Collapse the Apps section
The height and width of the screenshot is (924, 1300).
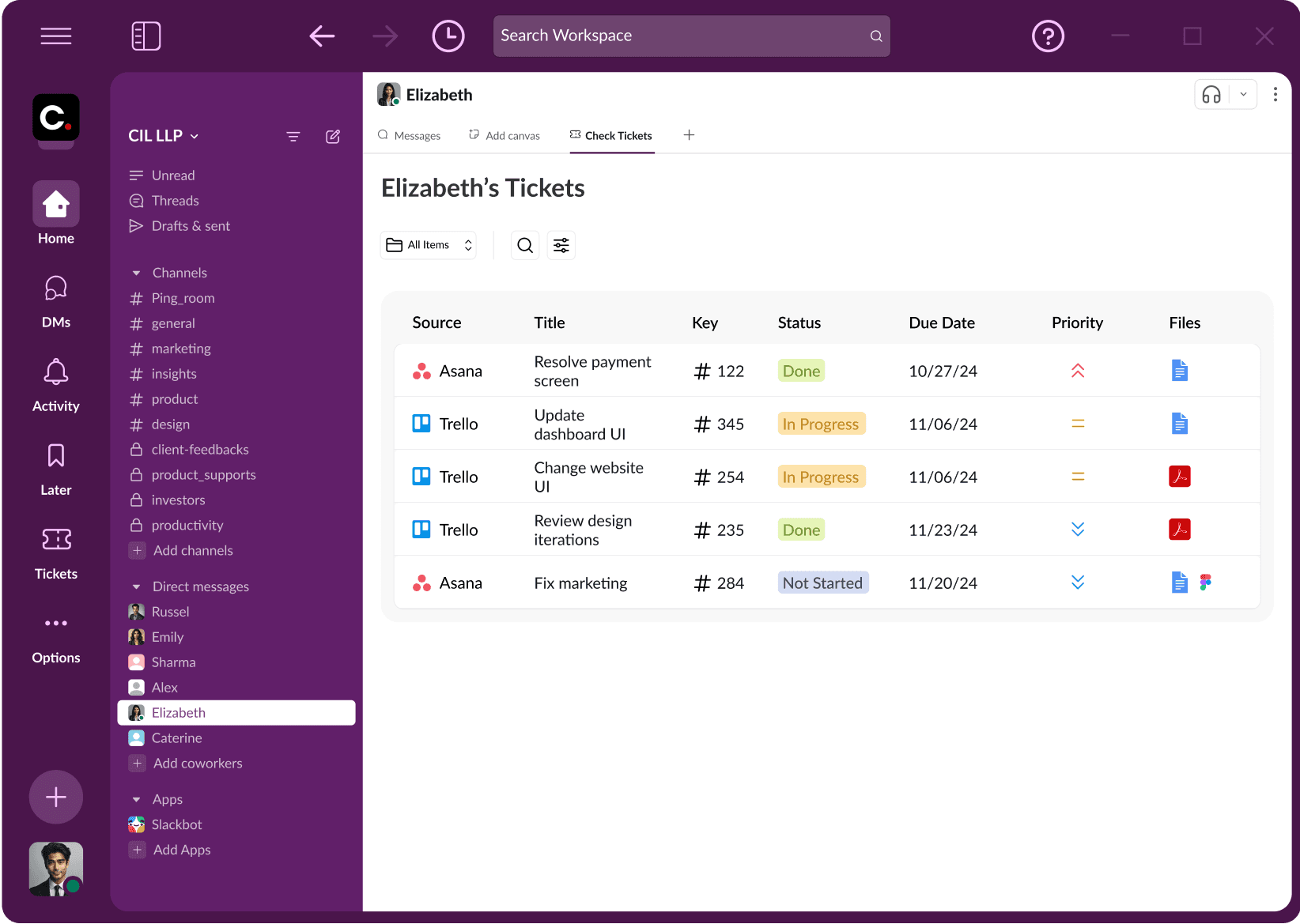(x=136, y=799)
